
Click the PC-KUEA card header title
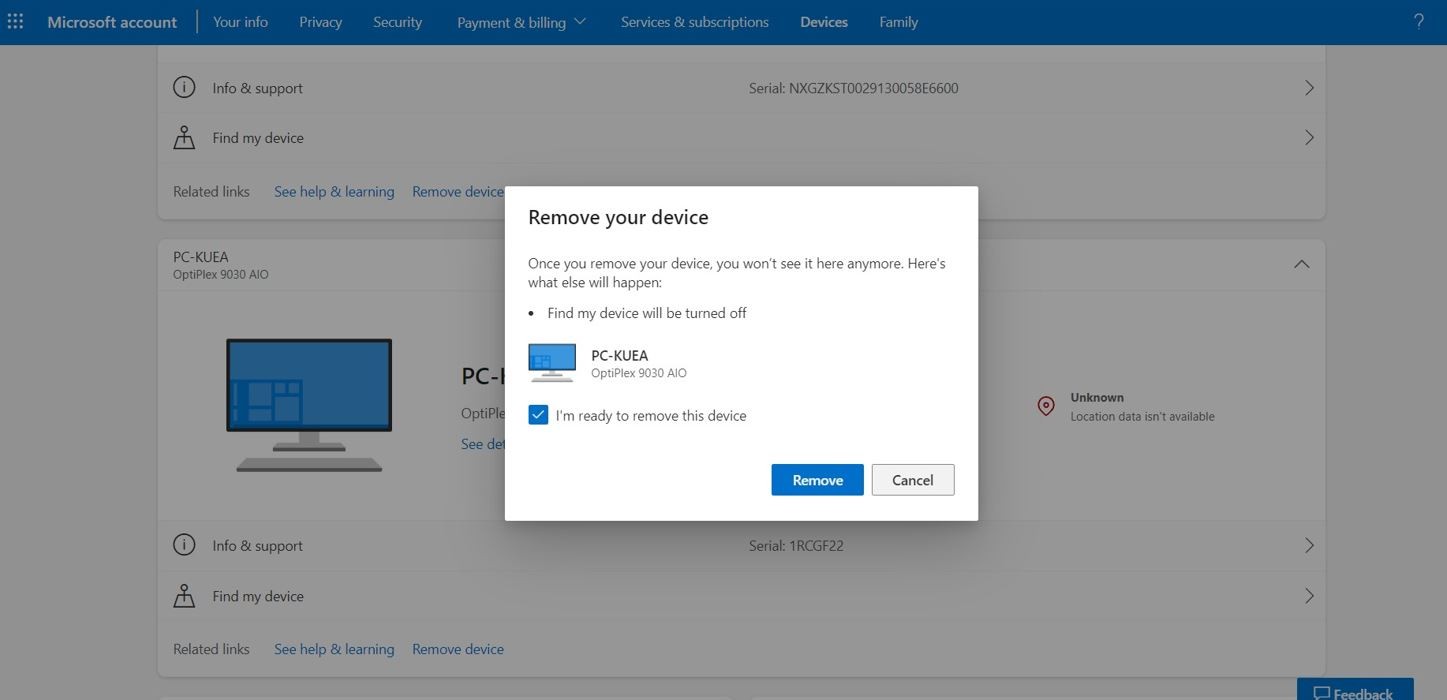click(201, 257)
